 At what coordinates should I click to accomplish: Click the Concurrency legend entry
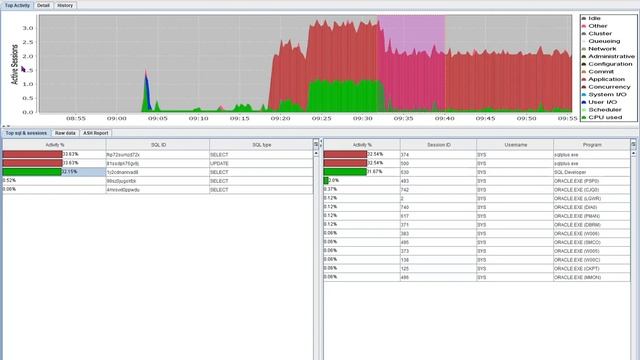606,87
